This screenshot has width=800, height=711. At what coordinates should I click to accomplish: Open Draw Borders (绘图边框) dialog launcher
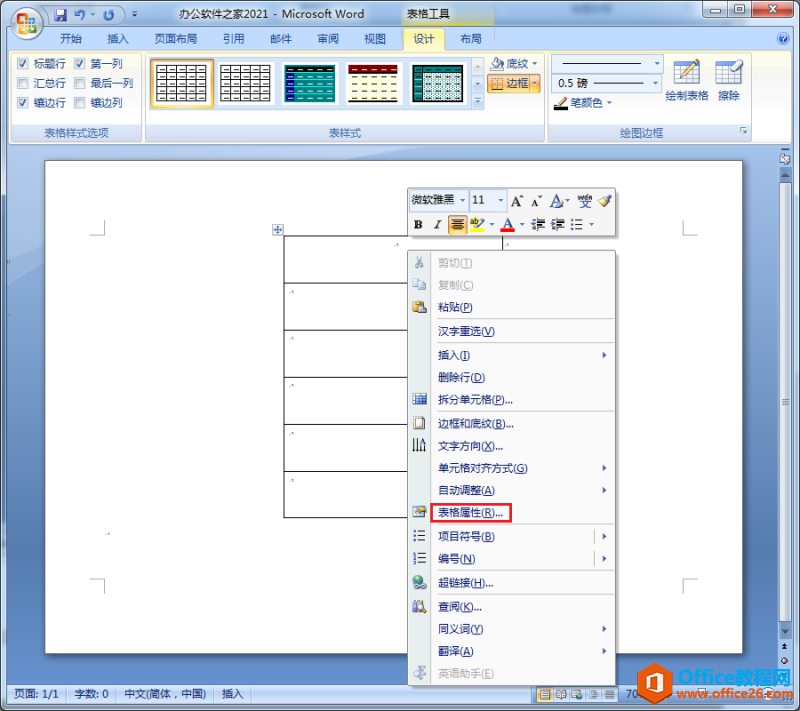(x=744, y=132)
